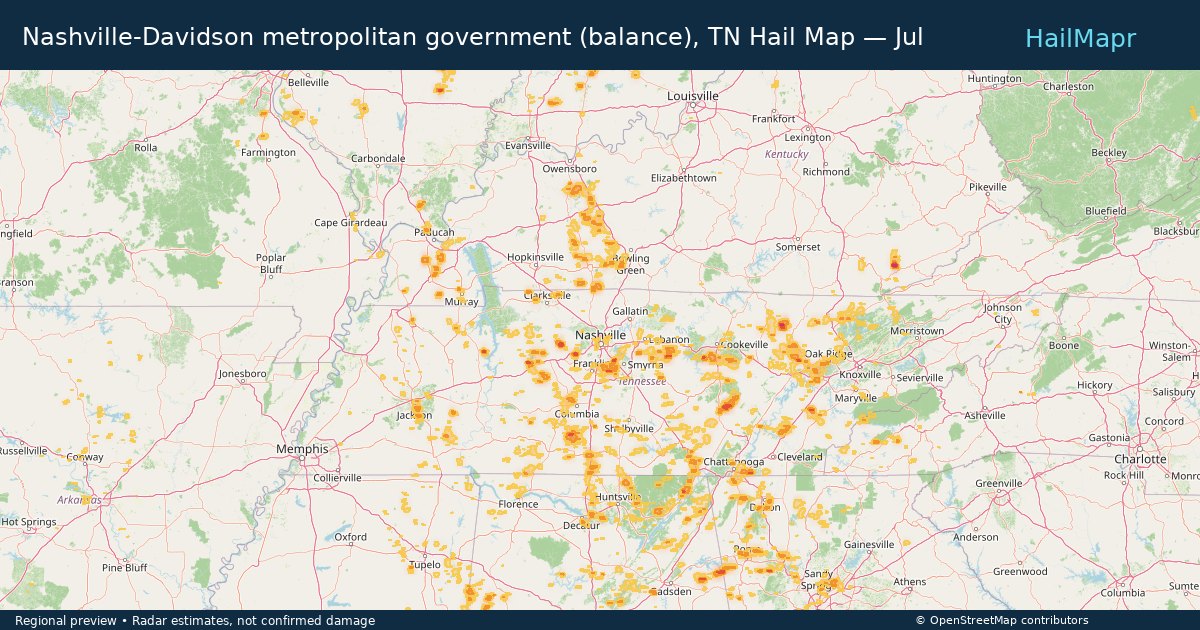Click the Gainesville city label

click(869, 544)
